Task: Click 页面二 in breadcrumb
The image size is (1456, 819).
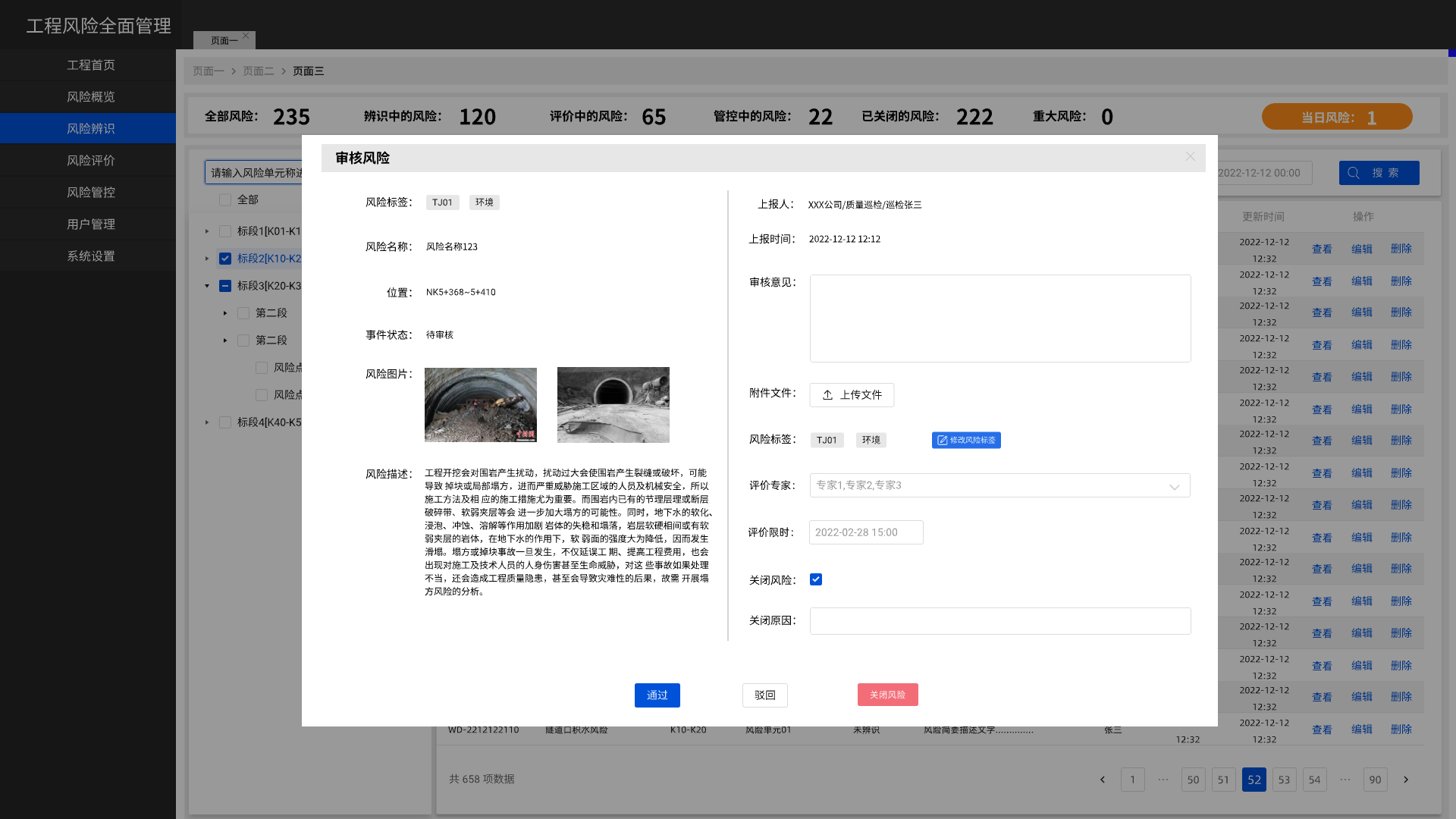Action: tap(258, 71)
